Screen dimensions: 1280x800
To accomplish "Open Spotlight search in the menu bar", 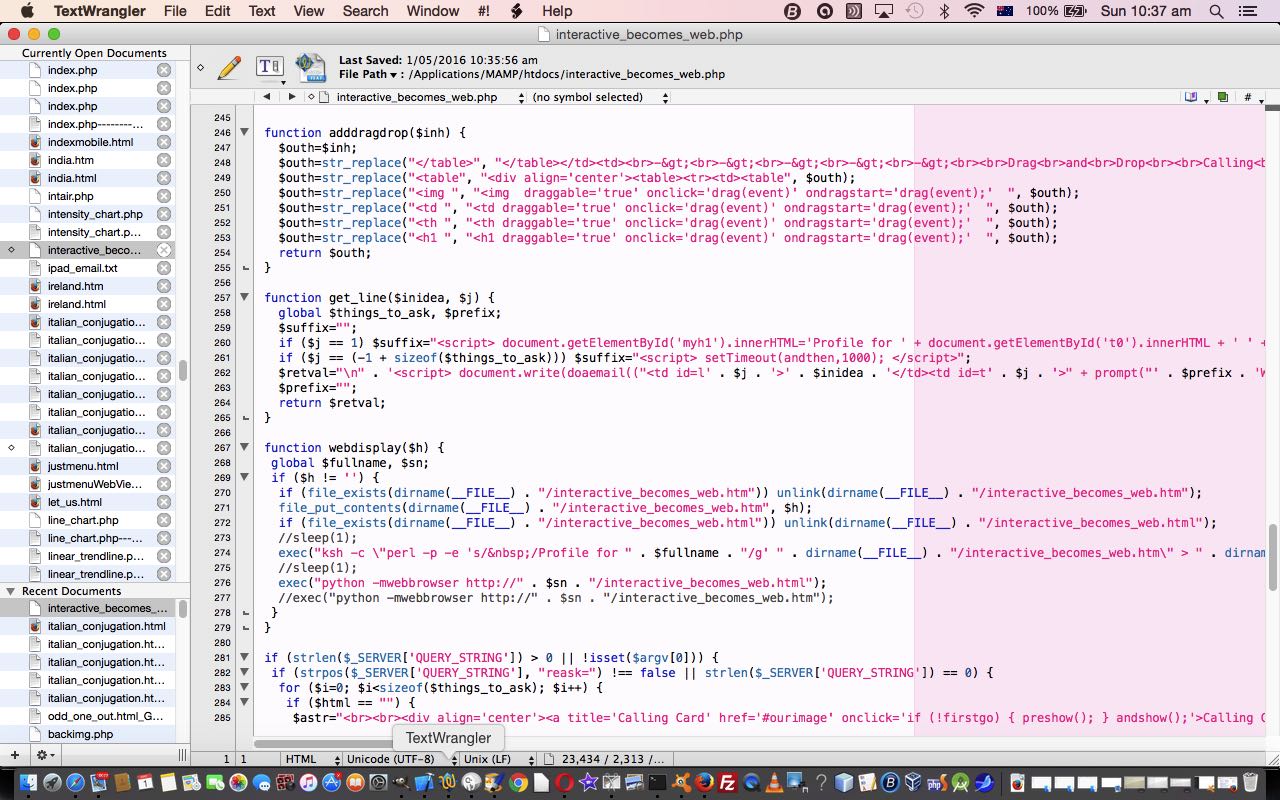I will [1216, 11].
